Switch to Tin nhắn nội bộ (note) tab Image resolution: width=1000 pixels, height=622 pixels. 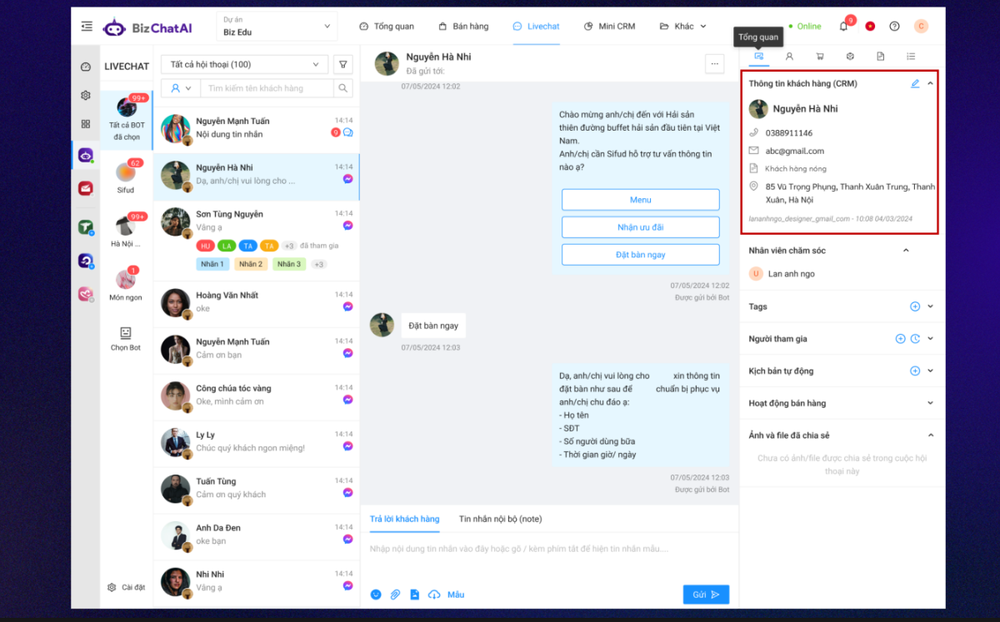coord(500,519)
